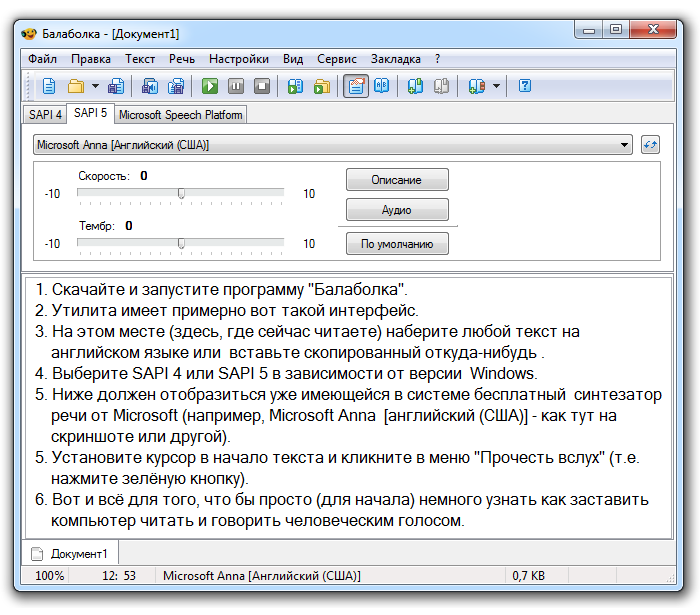Click the Balabolka app icon in title bar
Image resolution: width=700 pixels, height=615 pixels.
coord(29,34)
